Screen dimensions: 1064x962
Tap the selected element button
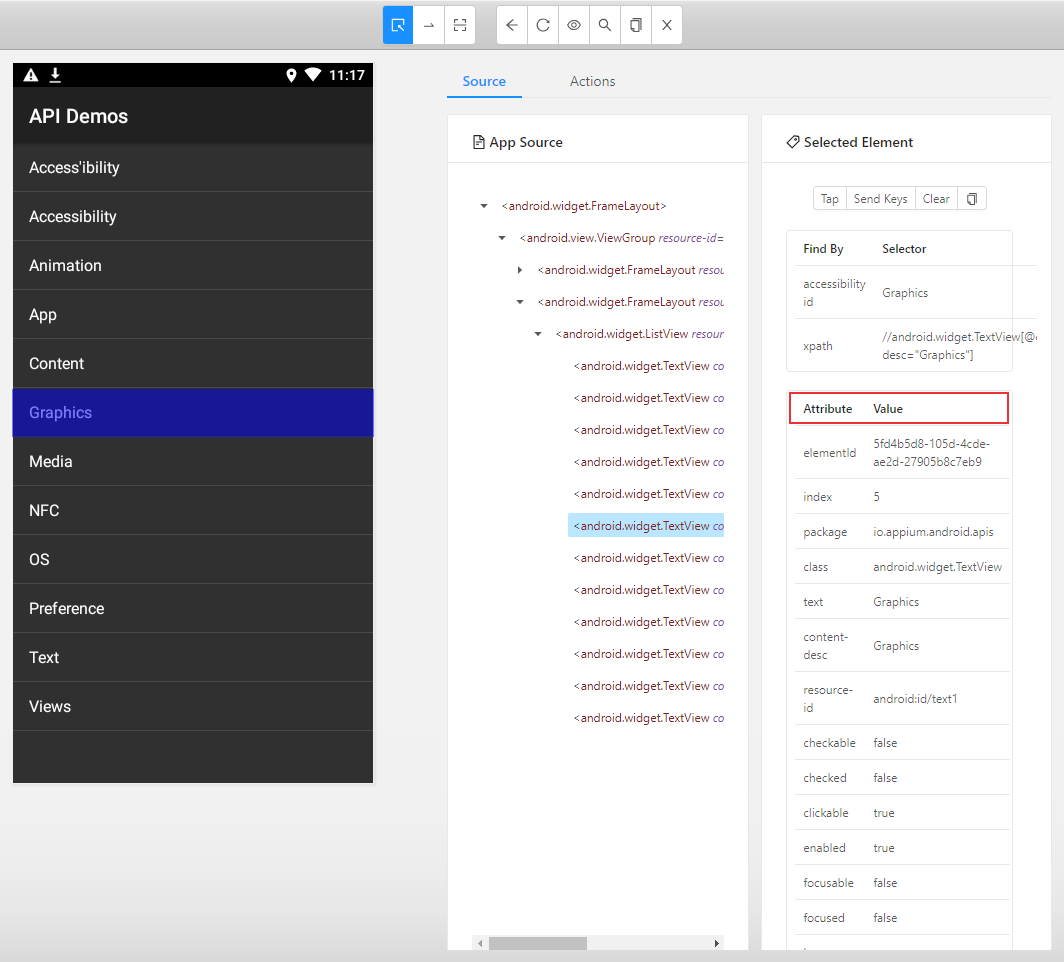(x=829, y=199)
